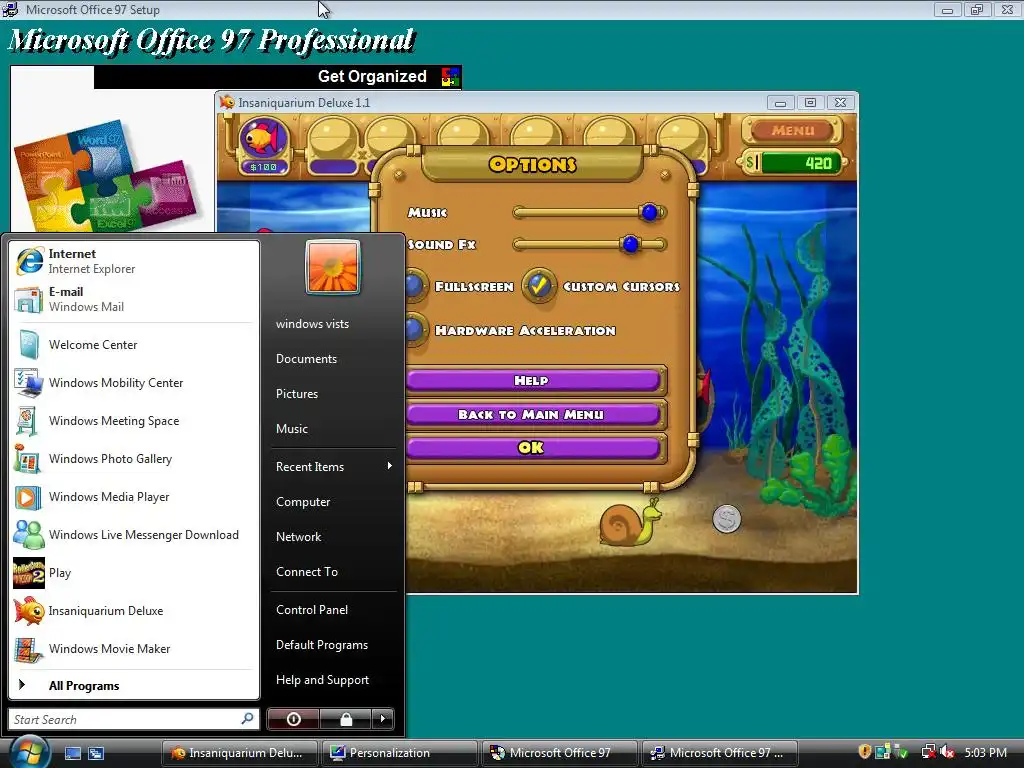Open Computer from Start menu
The height and width of the screenshot is (768, 1024).
(x=303, y=502)
